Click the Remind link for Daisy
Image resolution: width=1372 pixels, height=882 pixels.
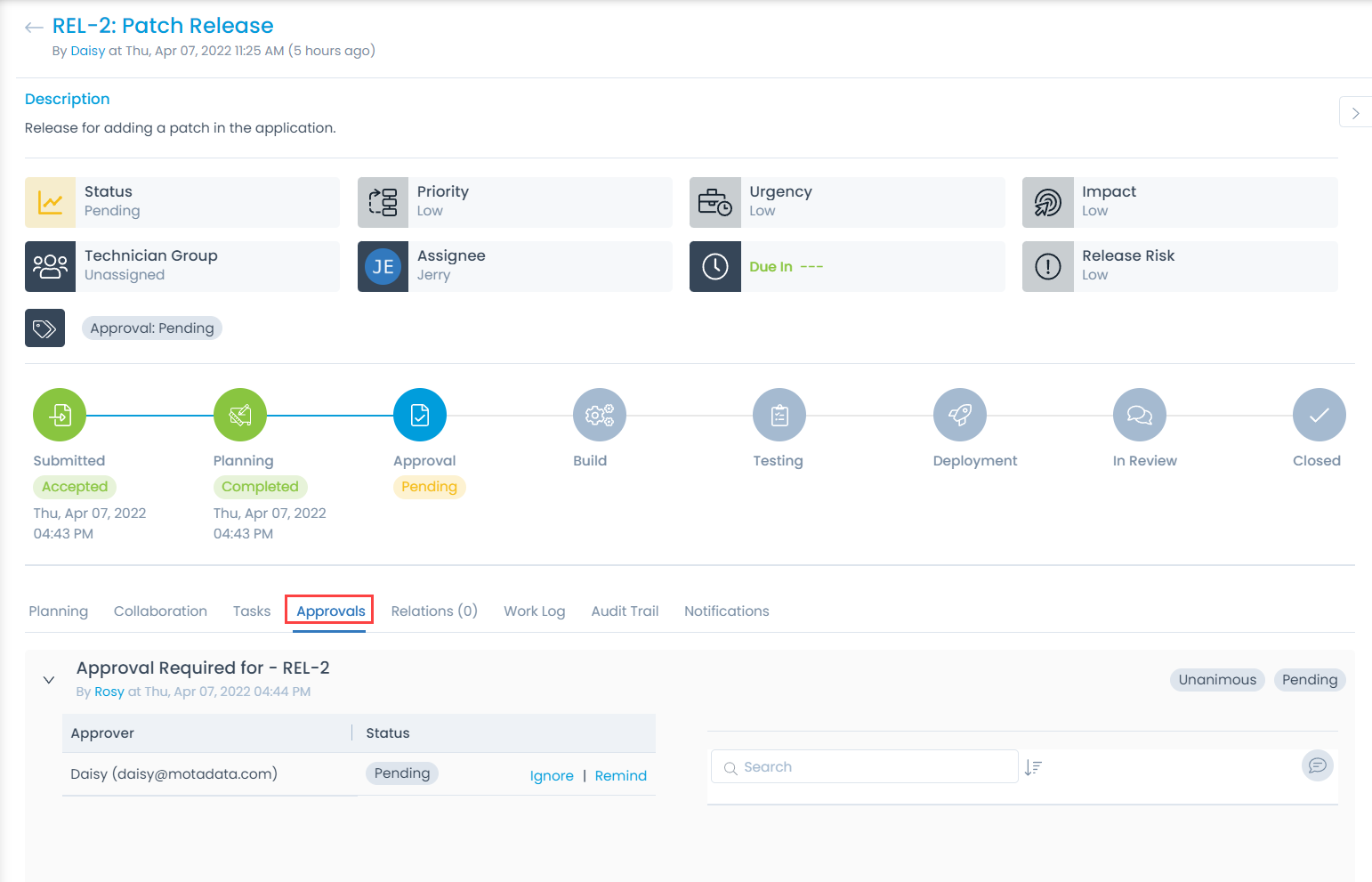click(621, 776)
